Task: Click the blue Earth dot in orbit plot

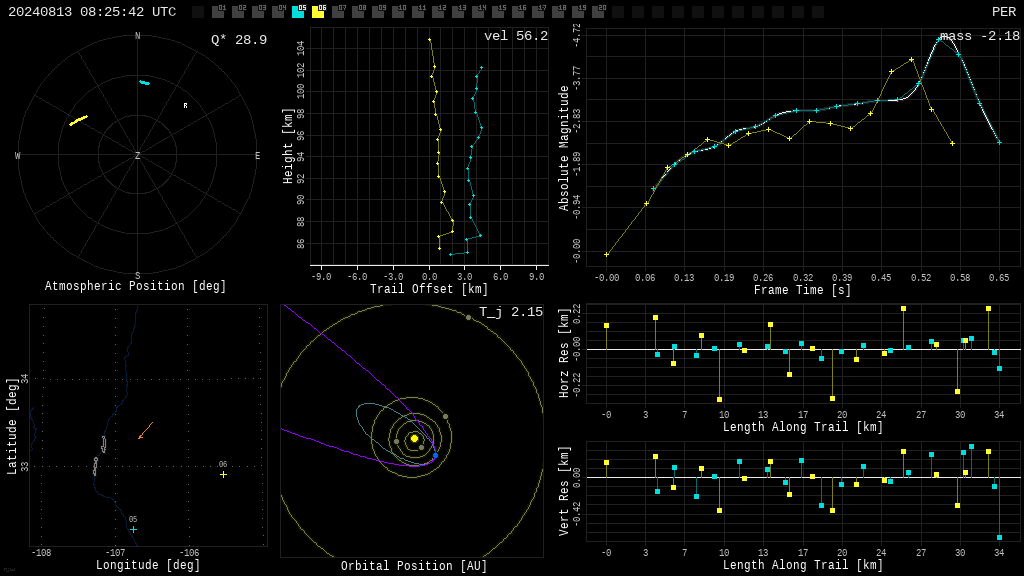Action: (436, 455)
